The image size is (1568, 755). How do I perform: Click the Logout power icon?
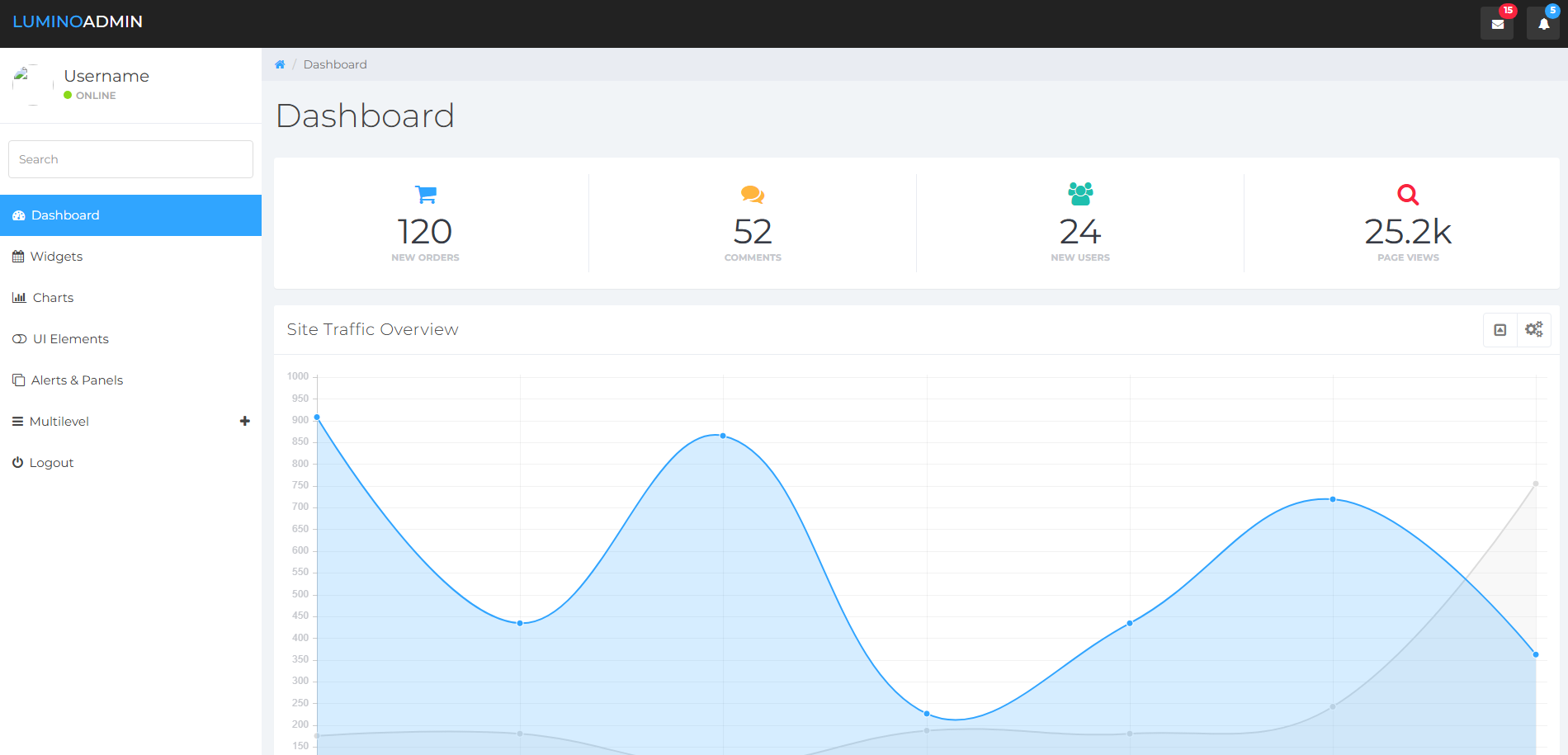tap(17, 463)
